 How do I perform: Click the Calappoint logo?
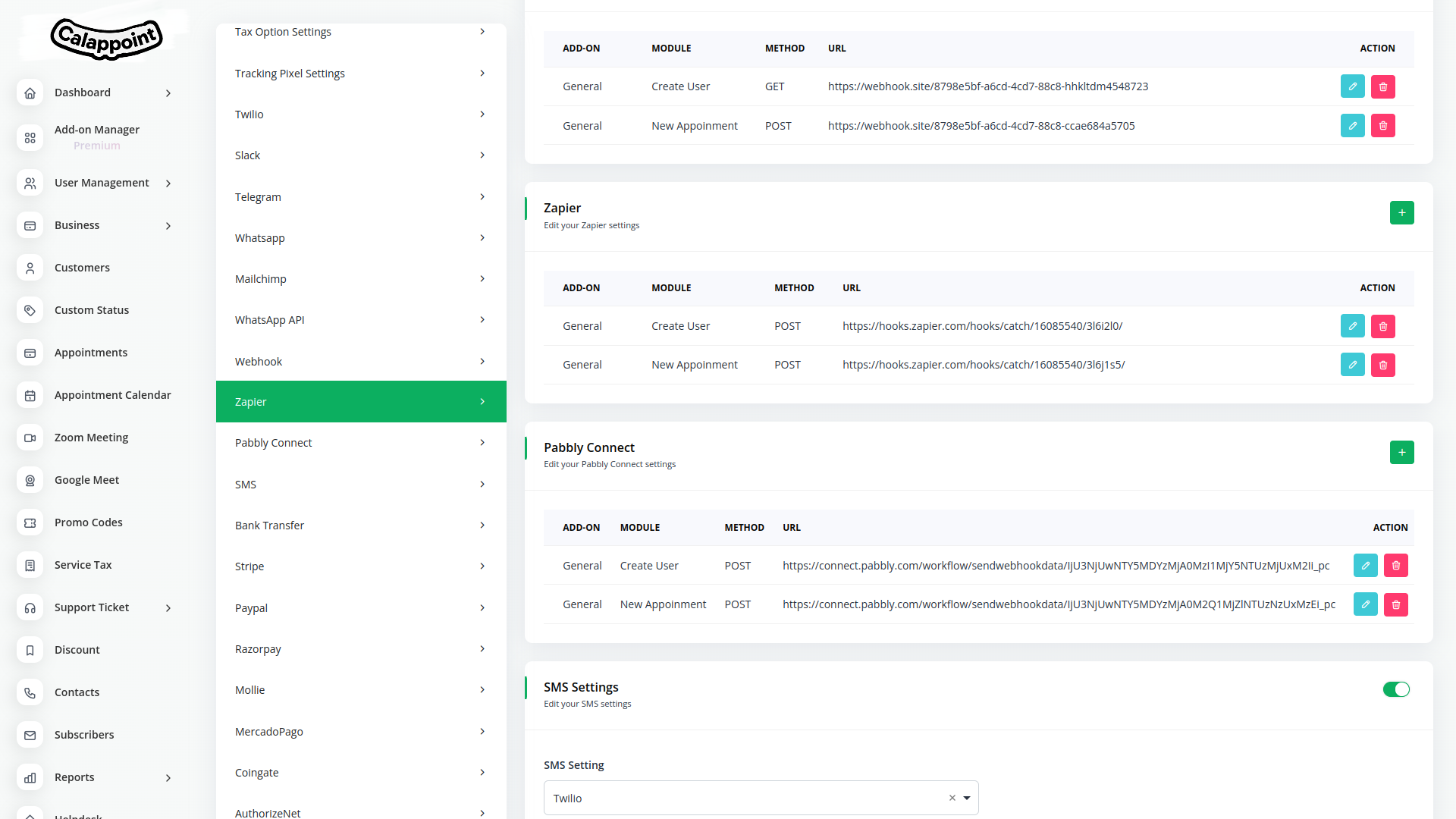pyautogui.click(x=106, y=38)
